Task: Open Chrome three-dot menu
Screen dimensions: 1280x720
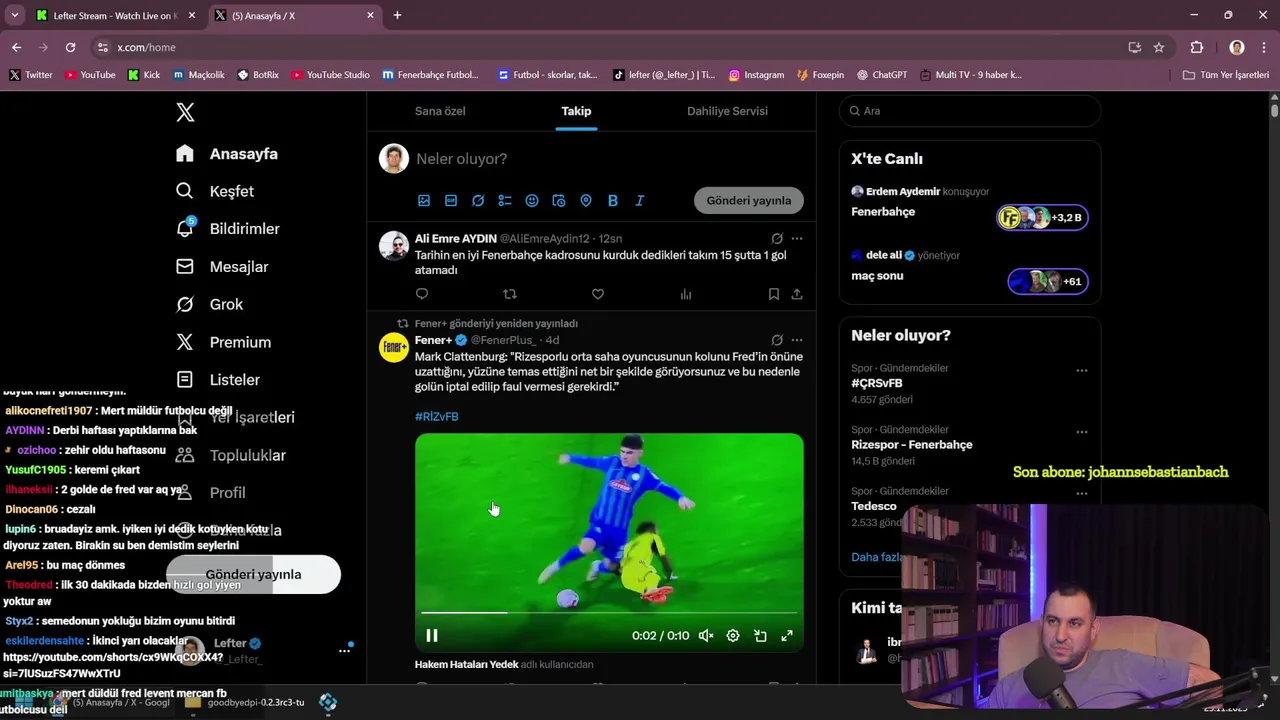Action: point(1263,47)
